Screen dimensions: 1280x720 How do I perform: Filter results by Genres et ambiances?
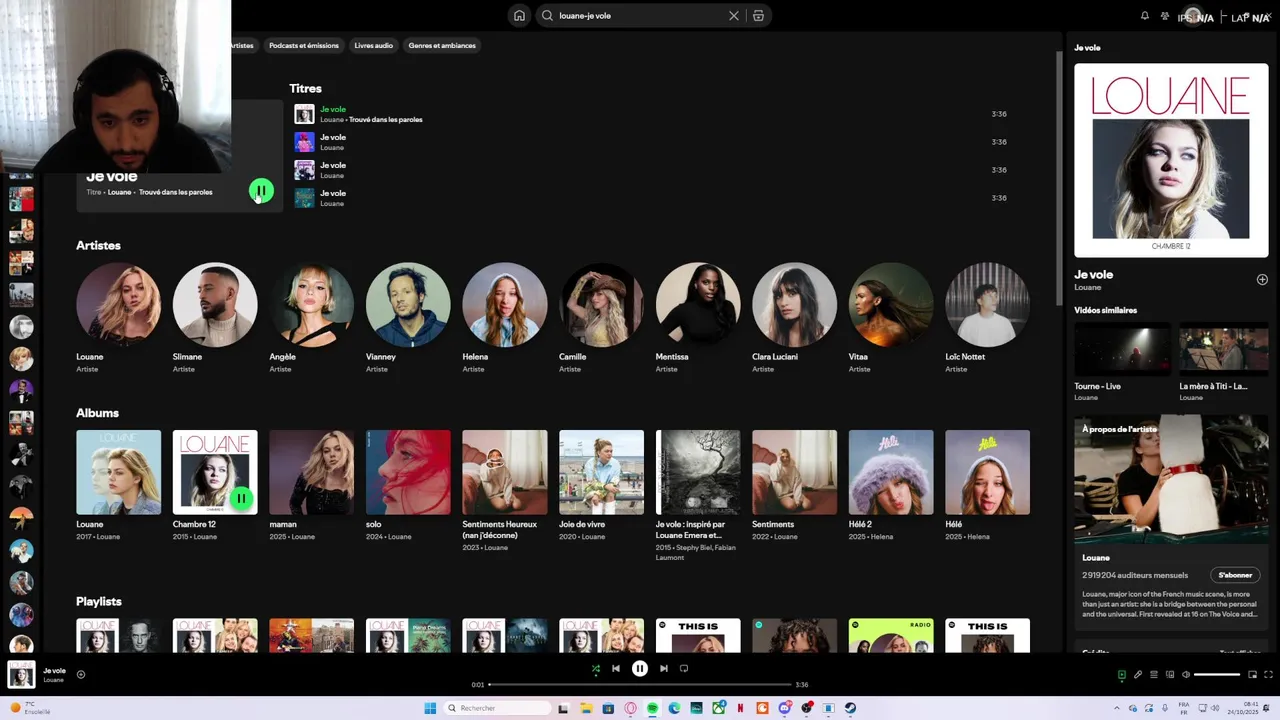(x=442, y=45)
